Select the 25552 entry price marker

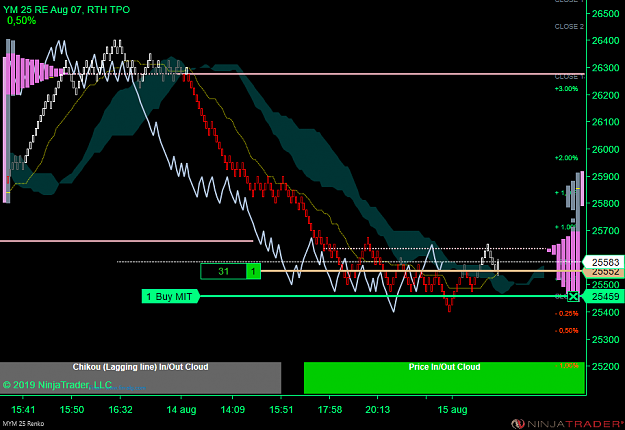click(603, 272)
